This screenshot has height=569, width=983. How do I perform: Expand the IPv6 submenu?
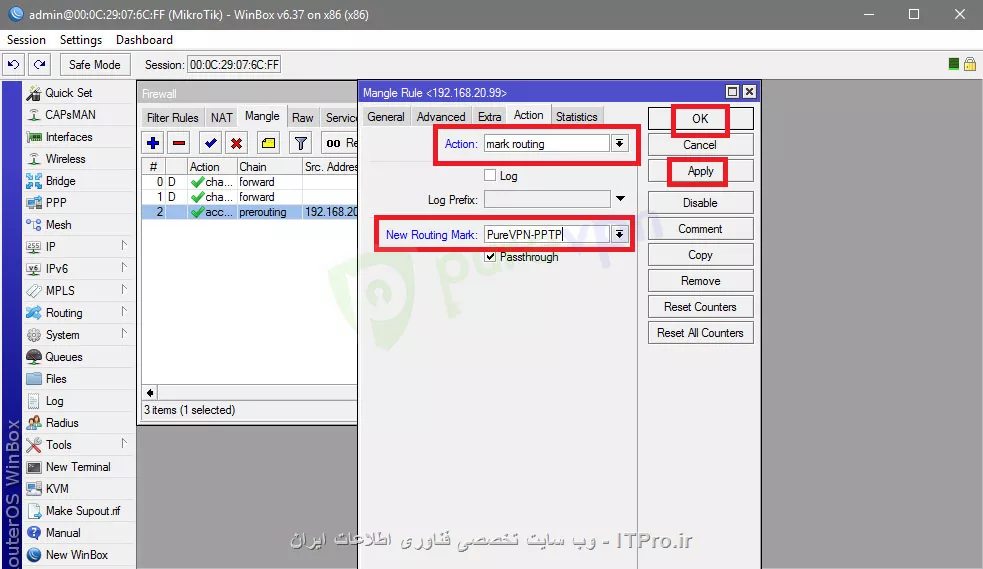coord(124,268)
